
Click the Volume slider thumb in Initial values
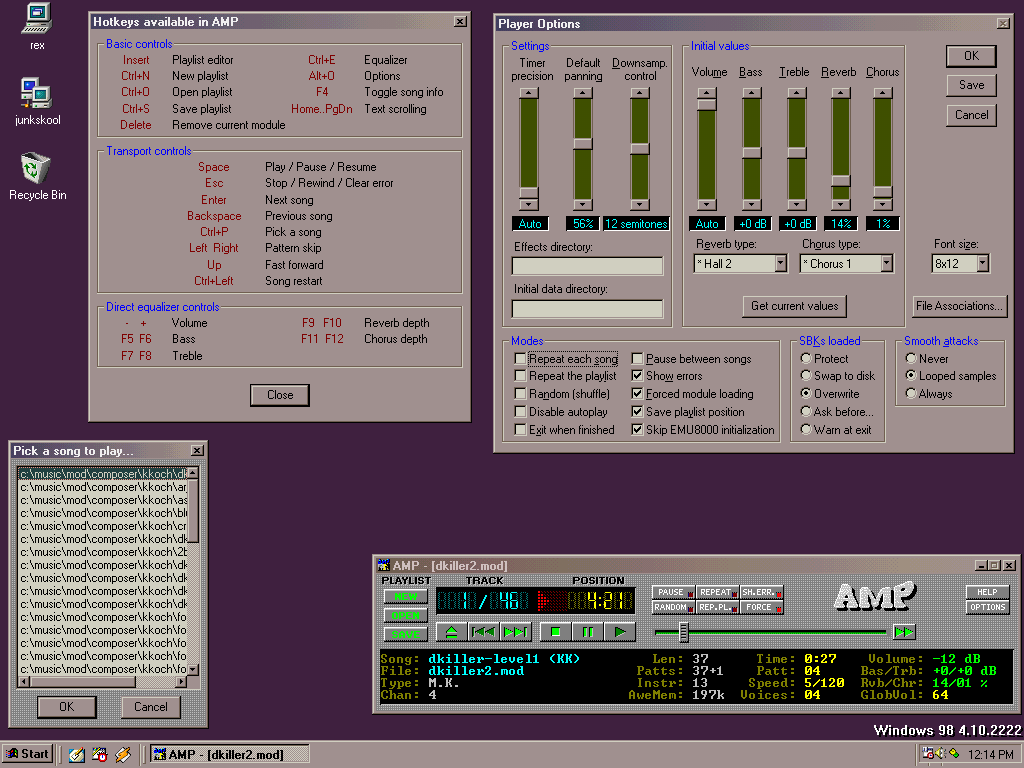707,104
